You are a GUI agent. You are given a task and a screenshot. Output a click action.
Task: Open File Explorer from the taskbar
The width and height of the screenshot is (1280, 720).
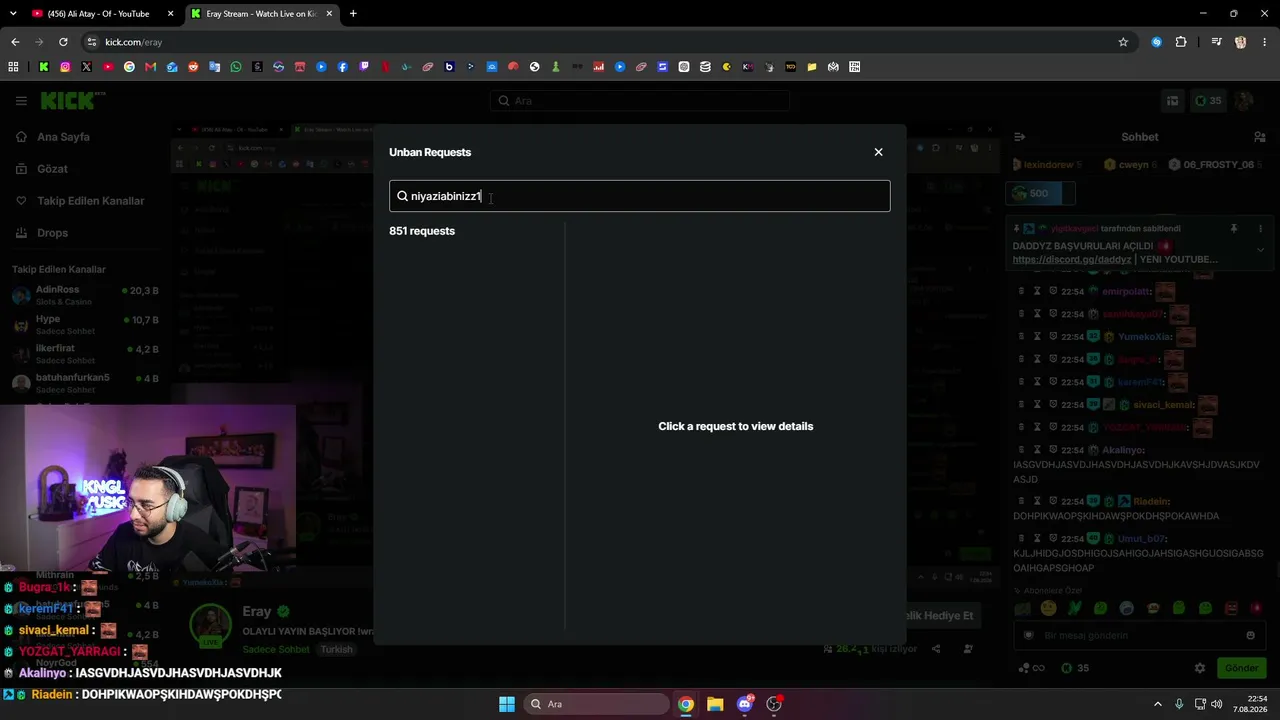tap(715, 704)
